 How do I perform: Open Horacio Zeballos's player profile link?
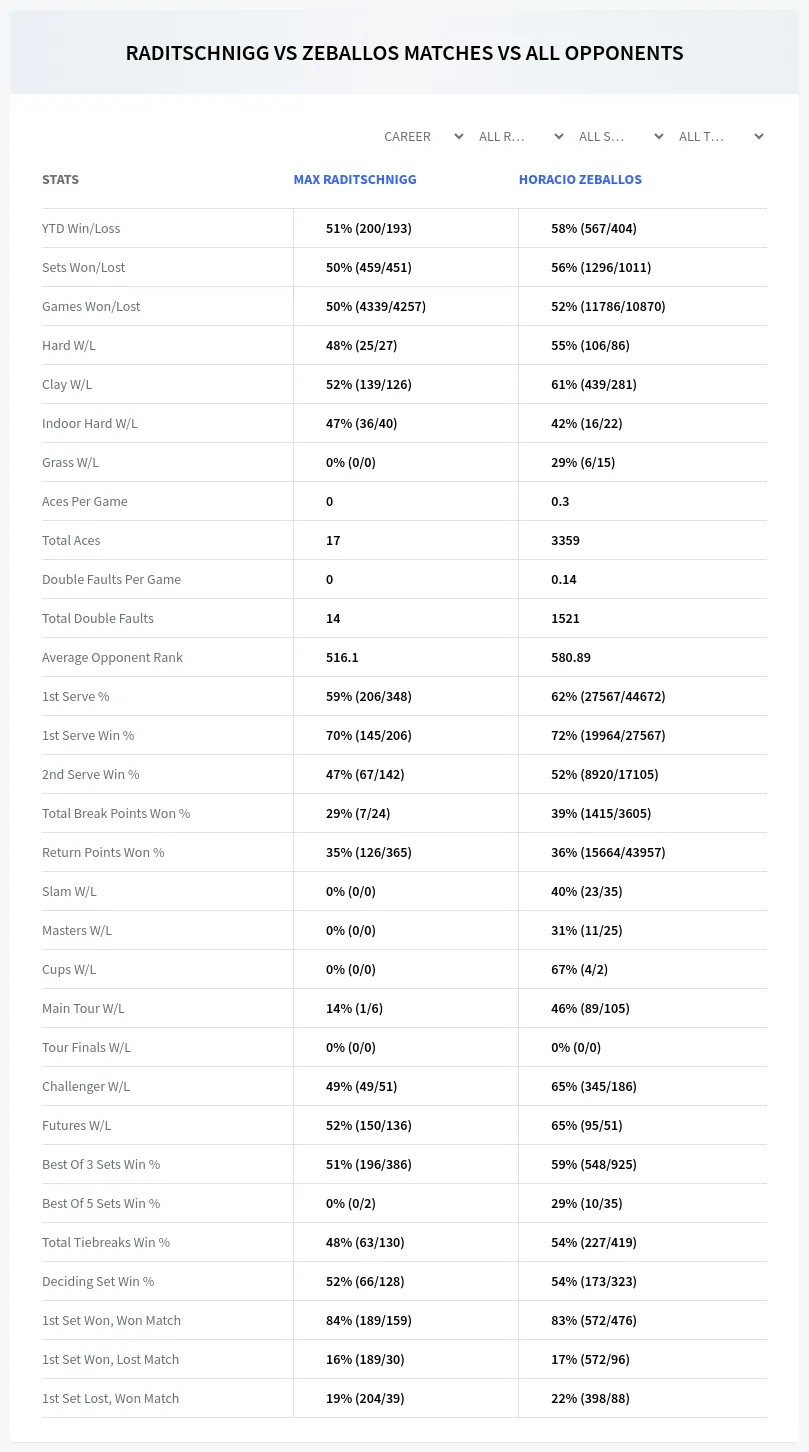coord(580,180)
